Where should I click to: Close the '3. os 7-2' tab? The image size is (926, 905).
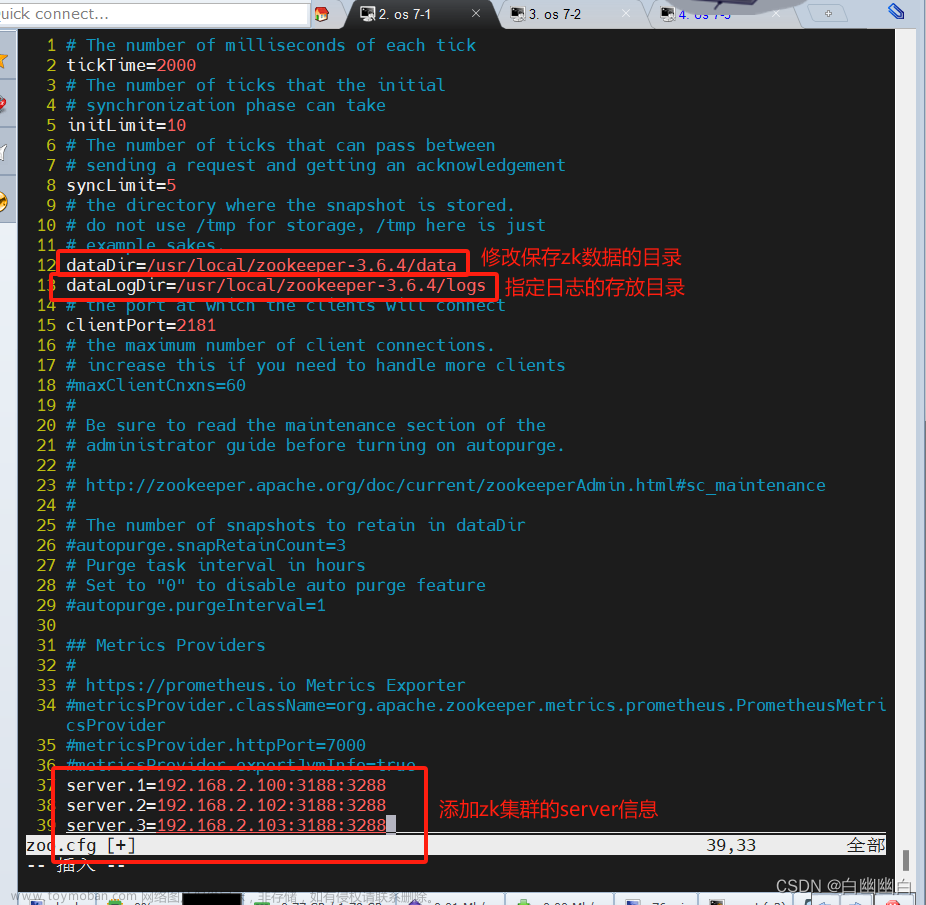pyautogui.click(x=625, y=13)
